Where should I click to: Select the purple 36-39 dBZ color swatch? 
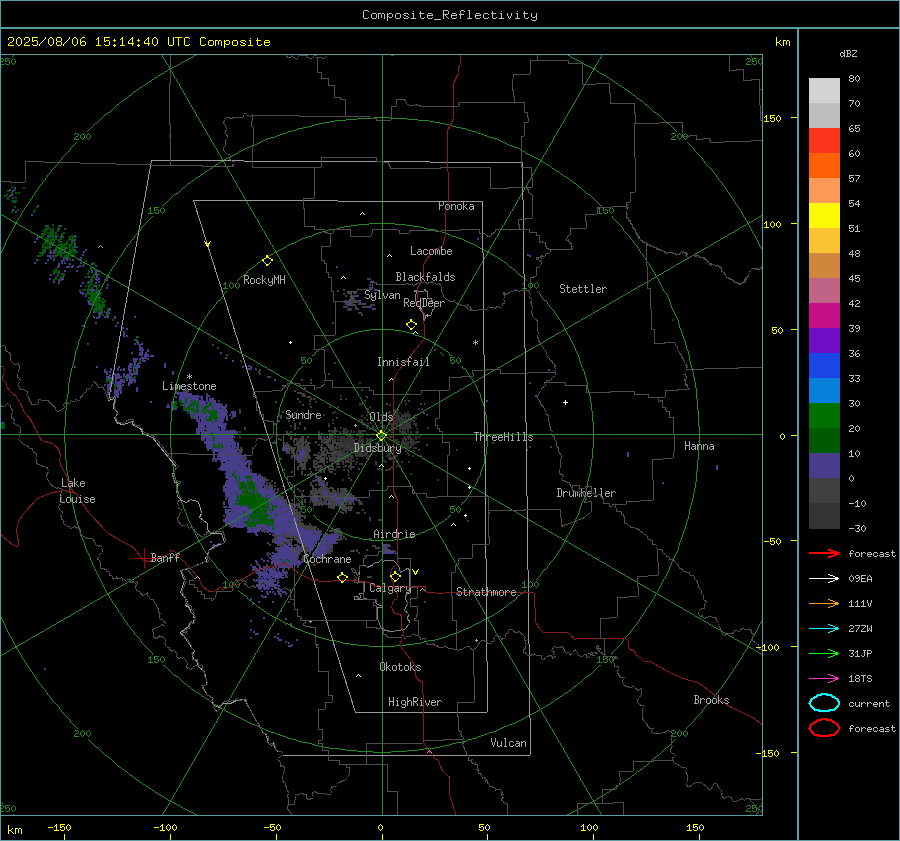coord(824,340)
